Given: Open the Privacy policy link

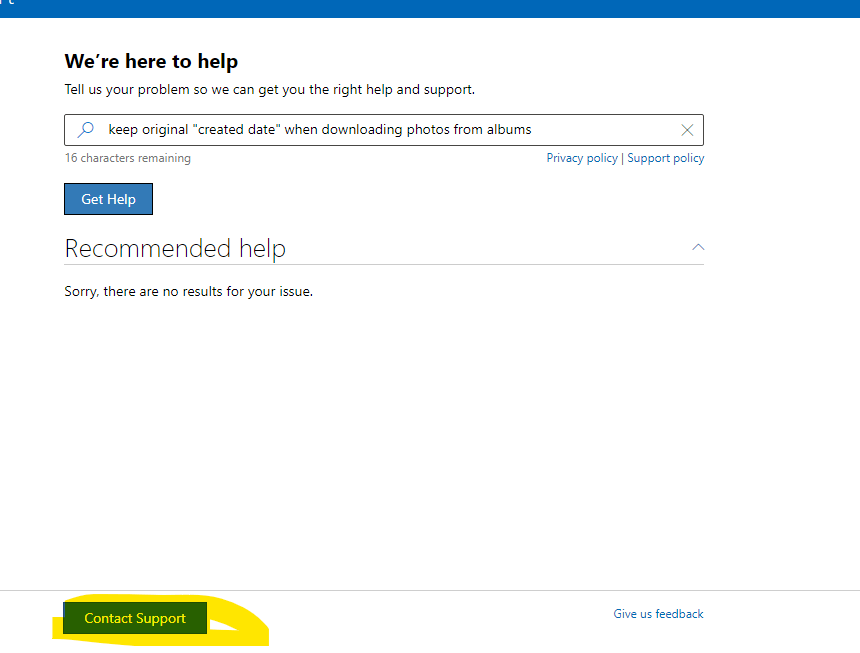Looking at the screenshot, I should click(x=582, y=158).
